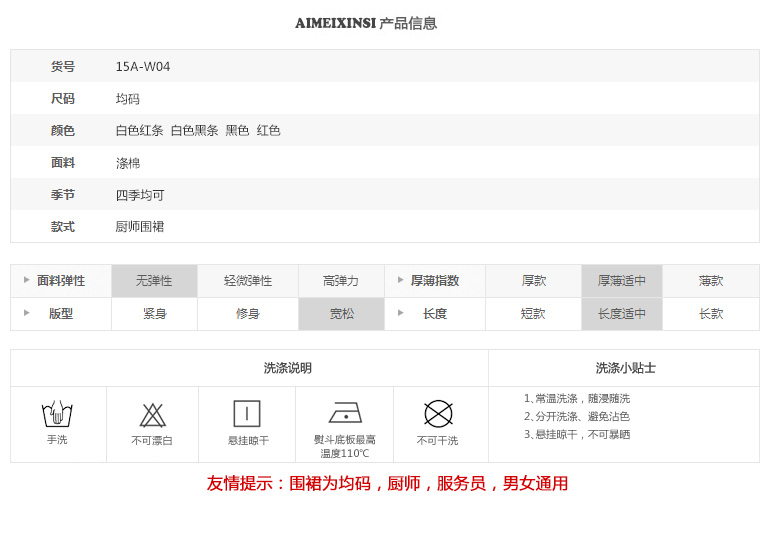The image size is (780, 543).
Task: Click the hand wash (手洗) icon
Action: pos(57,414)
